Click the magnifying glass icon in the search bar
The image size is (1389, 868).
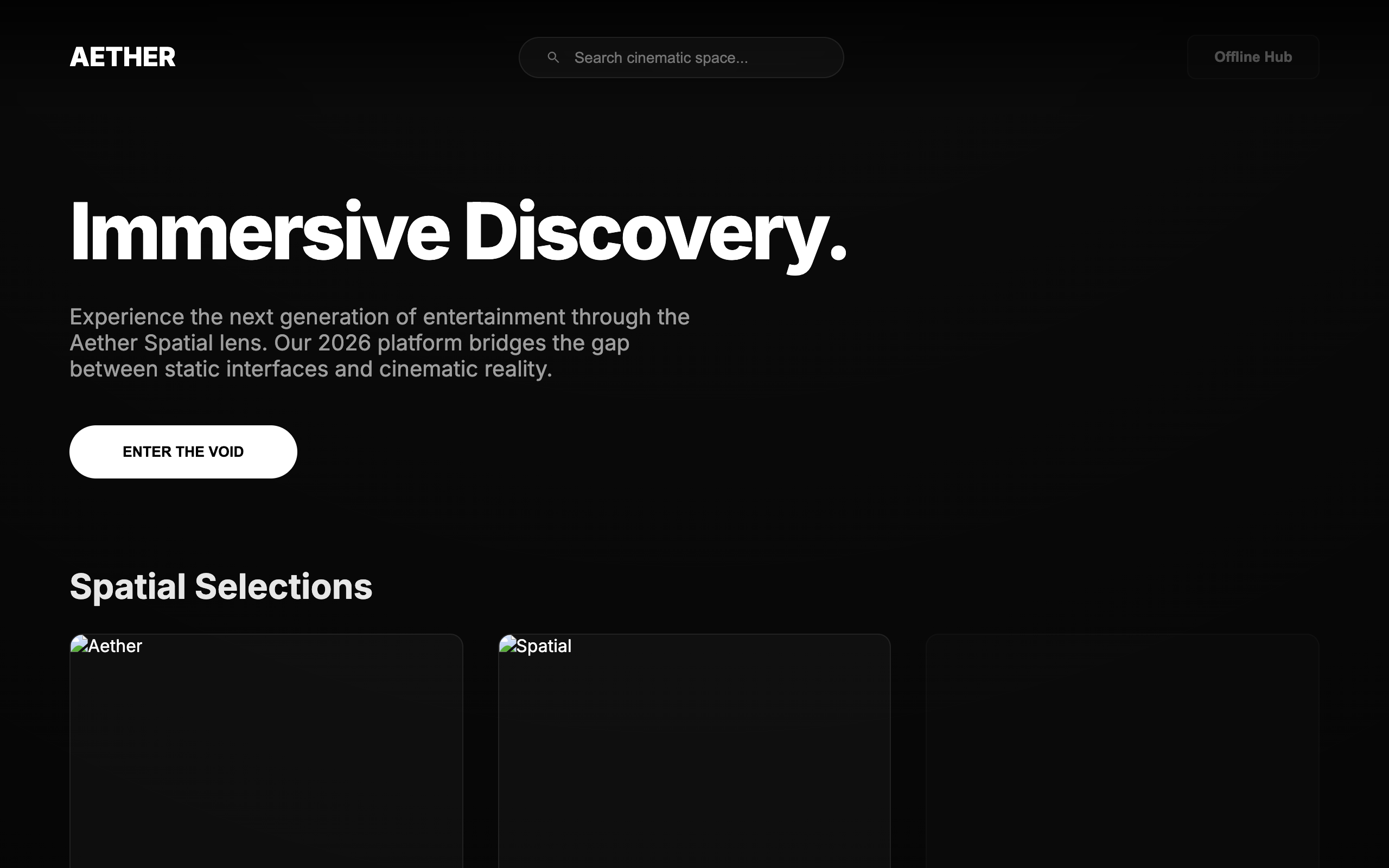point(553,57)
